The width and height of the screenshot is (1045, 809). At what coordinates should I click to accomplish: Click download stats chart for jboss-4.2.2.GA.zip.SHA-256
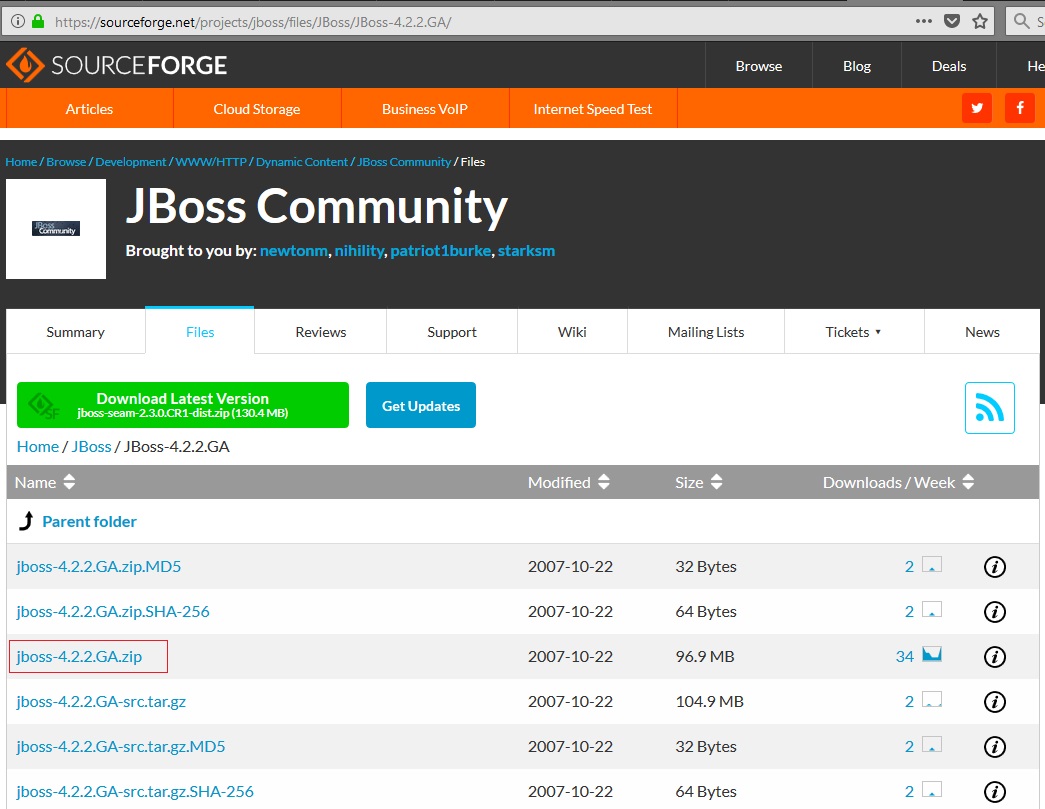[932, 608]
